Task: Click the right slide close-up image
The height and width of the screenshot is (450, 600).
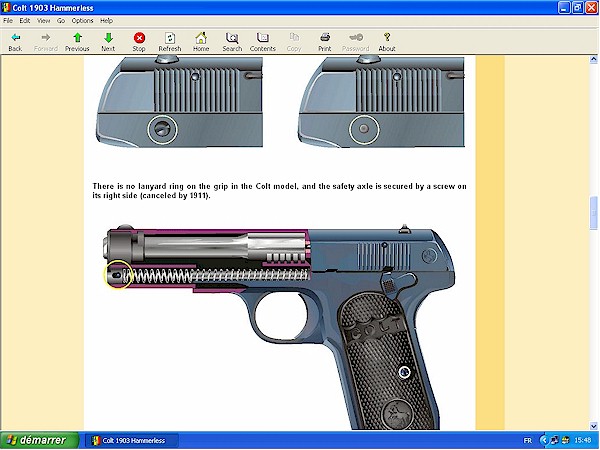Action: [382, 102]
